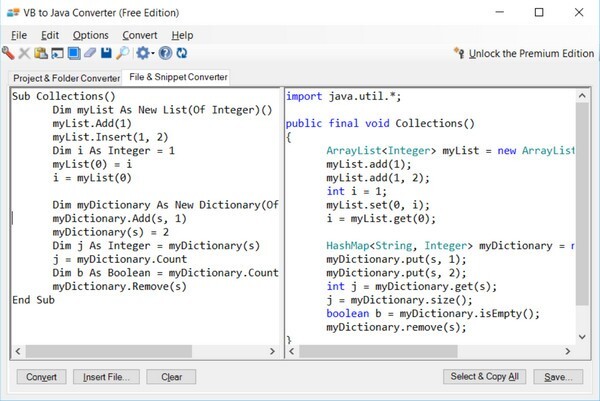Click the blue floppy disk save icon
Screen dimensions: 600x401
tap(106, 53)
